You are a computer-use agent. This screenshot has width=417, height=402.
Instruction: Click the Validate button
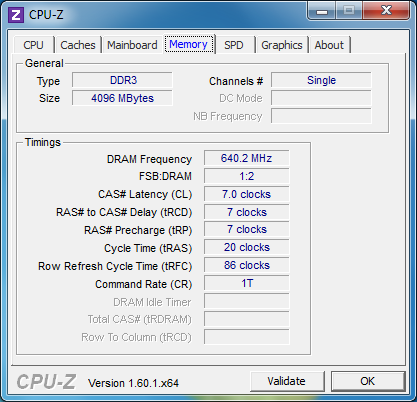(x=287, y=381)
